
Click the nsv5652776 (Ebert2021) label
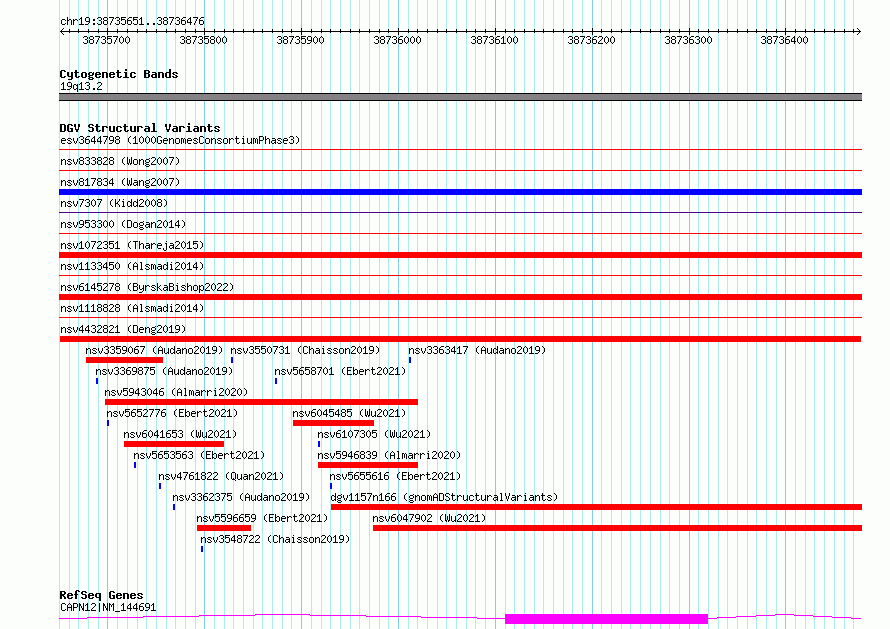[172, 413]
